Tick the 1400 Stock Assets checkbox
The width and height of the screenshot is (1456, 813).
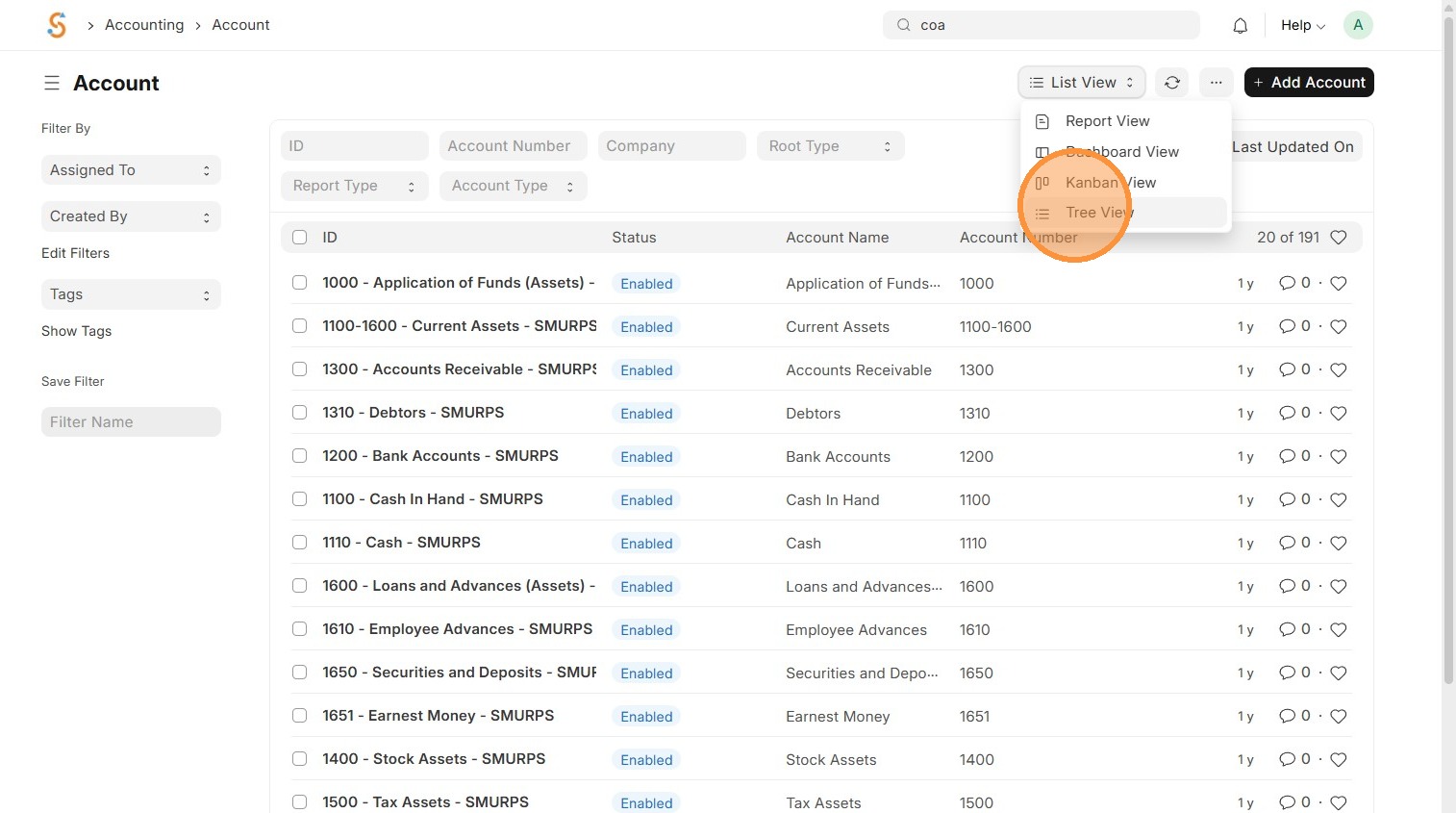(300, 759)
